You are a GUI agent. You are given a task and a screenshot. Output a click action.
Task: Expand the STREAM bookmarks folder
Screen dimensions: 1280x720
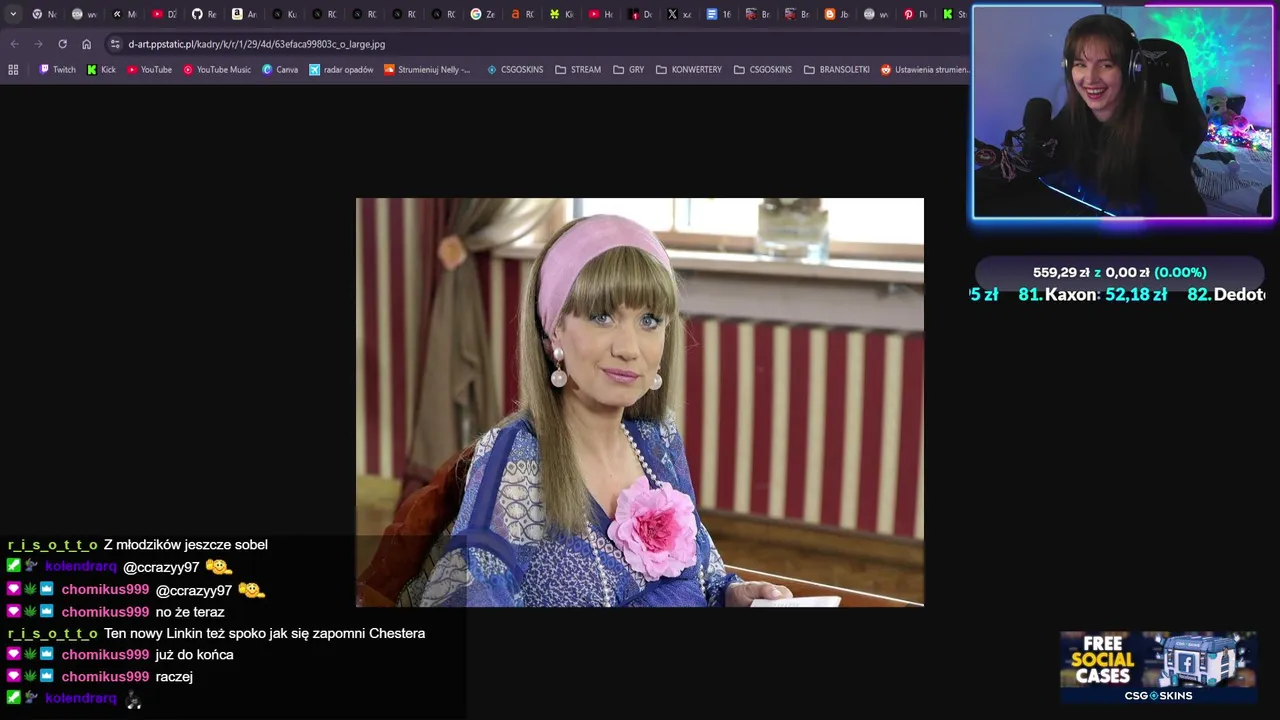(x=578, y=70)
